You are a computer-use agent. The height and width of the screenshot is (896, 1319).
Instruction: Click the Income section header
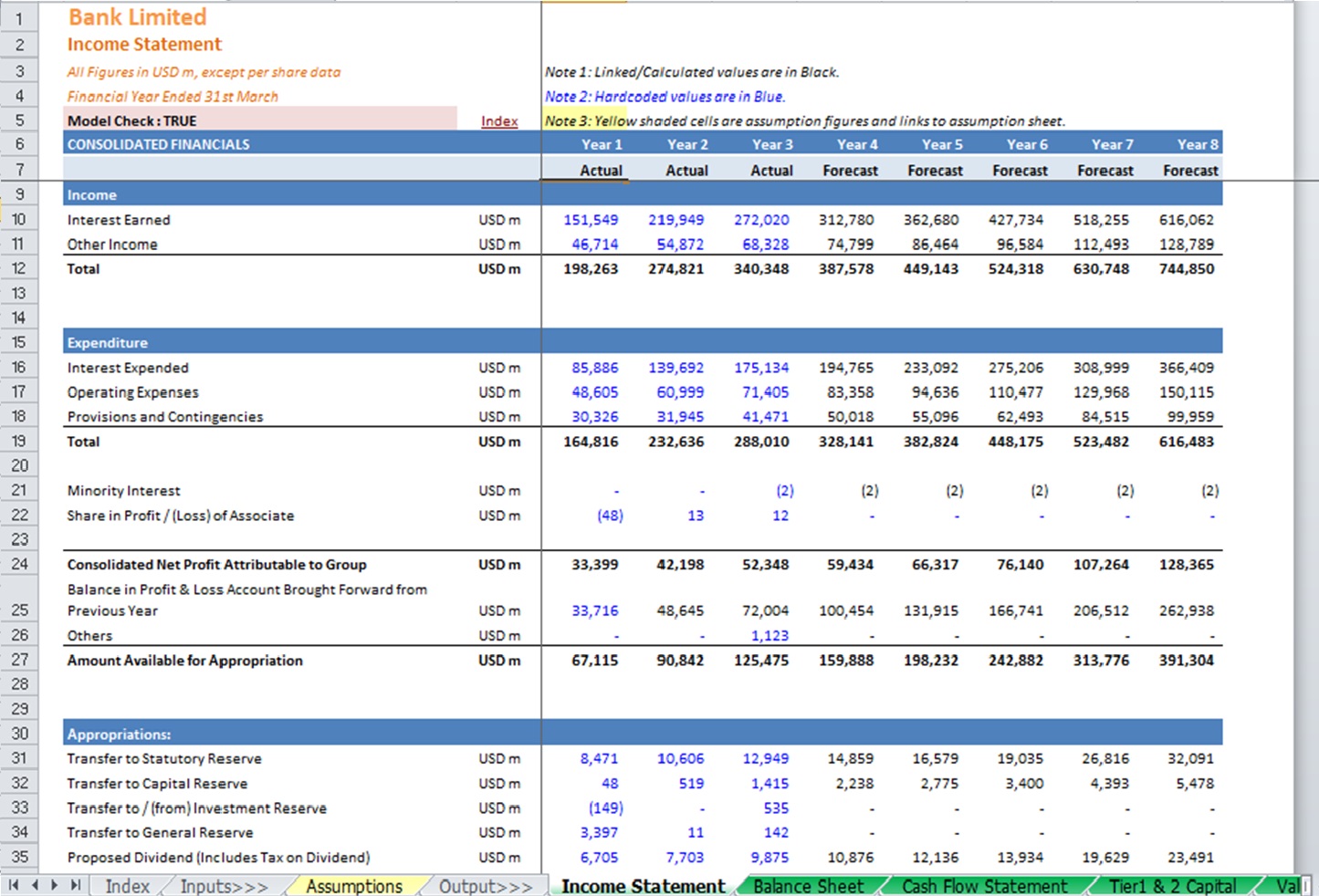tap(91, 195)
